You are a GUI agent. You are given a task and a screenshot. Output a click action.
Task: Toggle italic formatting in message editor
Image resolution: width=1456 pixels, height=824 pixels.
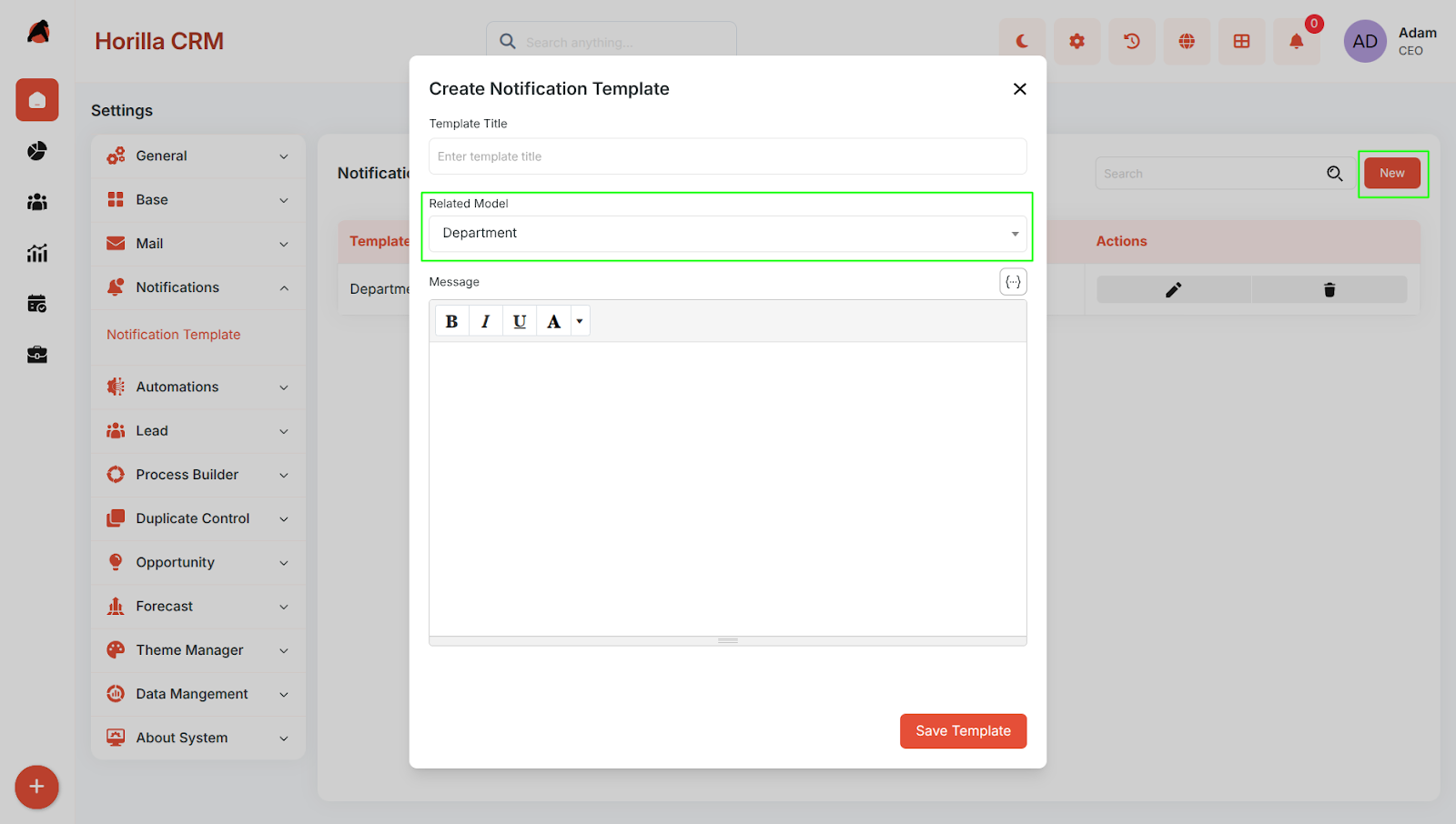tap(486, 321)
